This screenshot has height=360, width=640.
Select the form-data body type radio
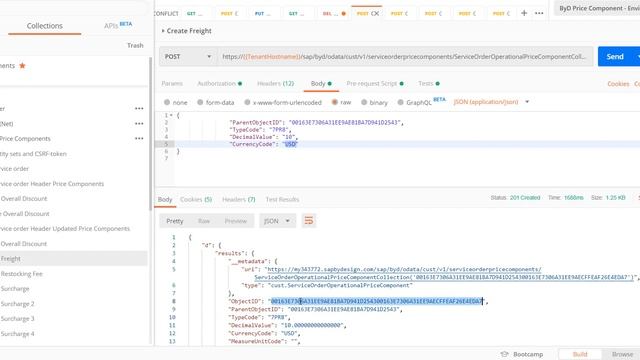coord(200,102)
